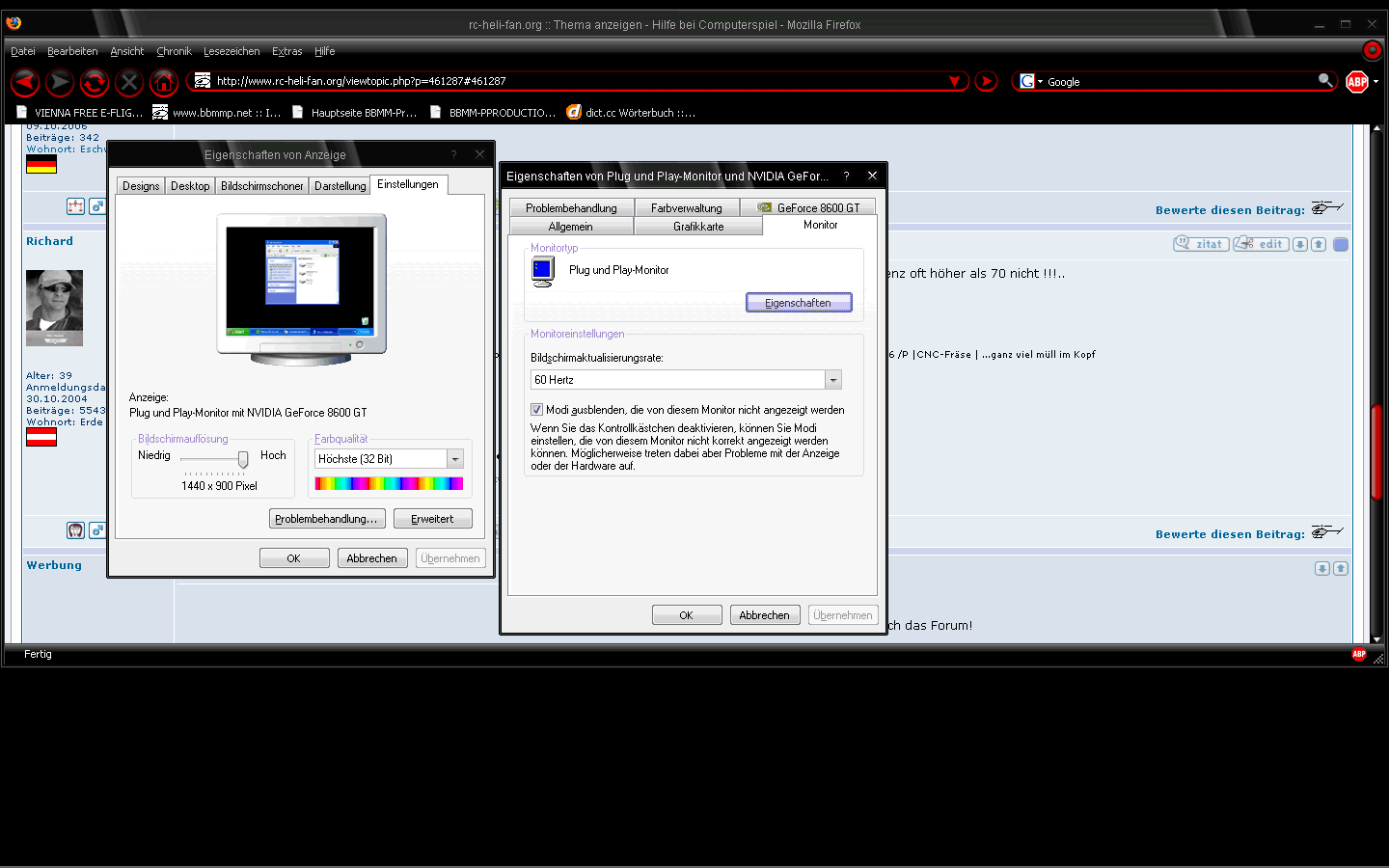Viewport: 1389px width, 868px height.
Task: Click the go button next to URL bar
Action: click(986, 82)
